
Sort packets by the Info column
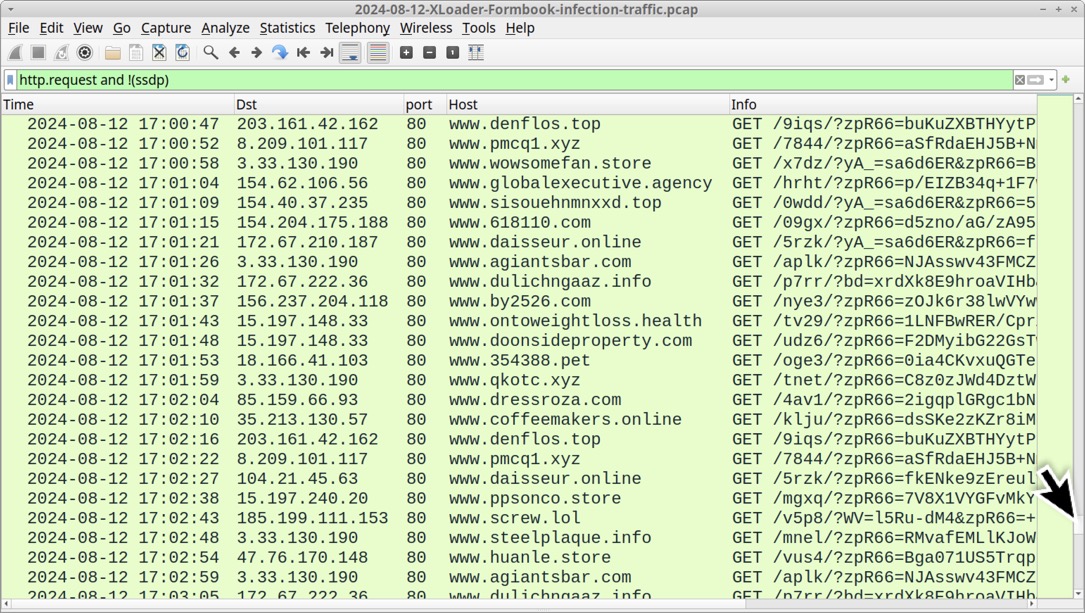click(883, 104)
